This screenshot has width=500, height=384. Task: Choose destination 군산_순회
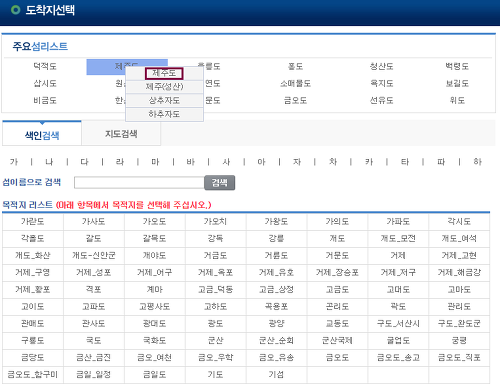276,341
